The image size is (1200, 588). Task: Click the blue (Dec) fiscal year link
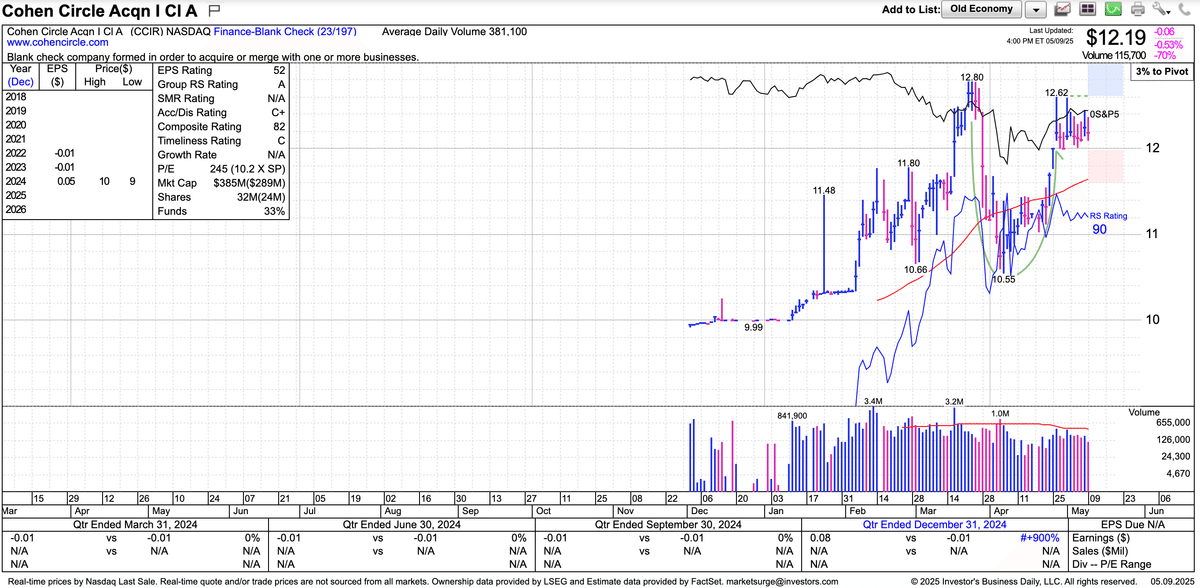[x=21, y=83]
